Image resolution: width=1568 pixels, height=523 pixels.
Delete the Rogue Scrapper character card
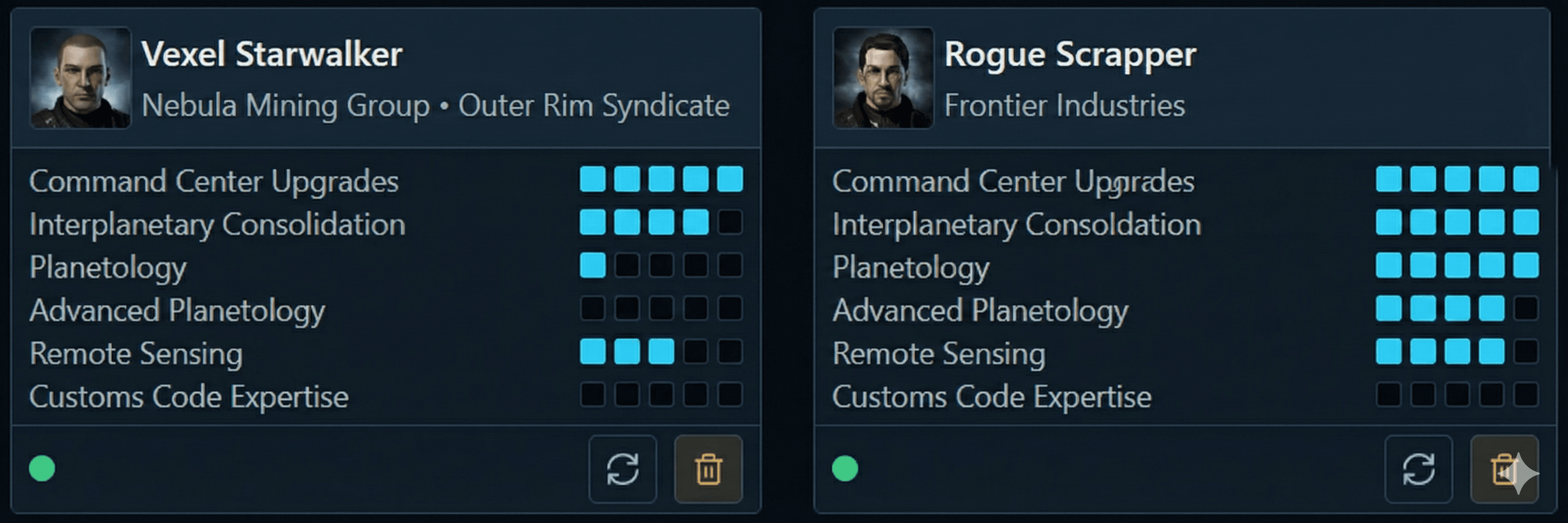1504,469
